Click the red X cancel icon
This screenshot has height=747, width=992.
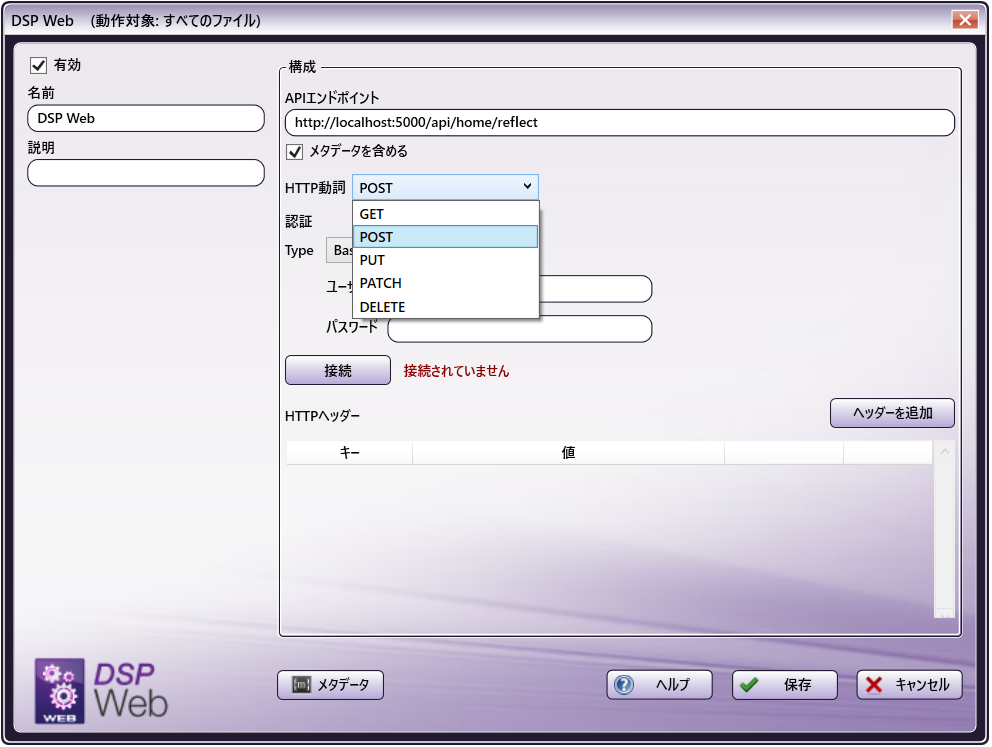pyautogui.click(x=874, y=686)
